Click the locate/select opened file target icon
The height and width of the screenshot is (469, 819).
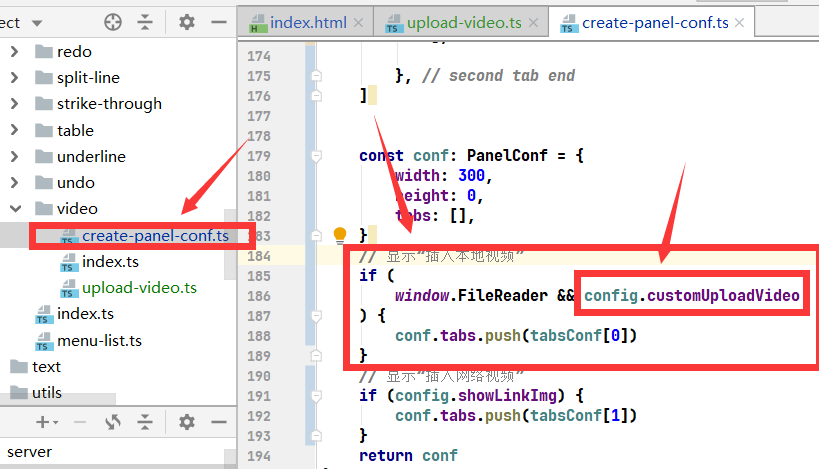[x=113, y=22]
